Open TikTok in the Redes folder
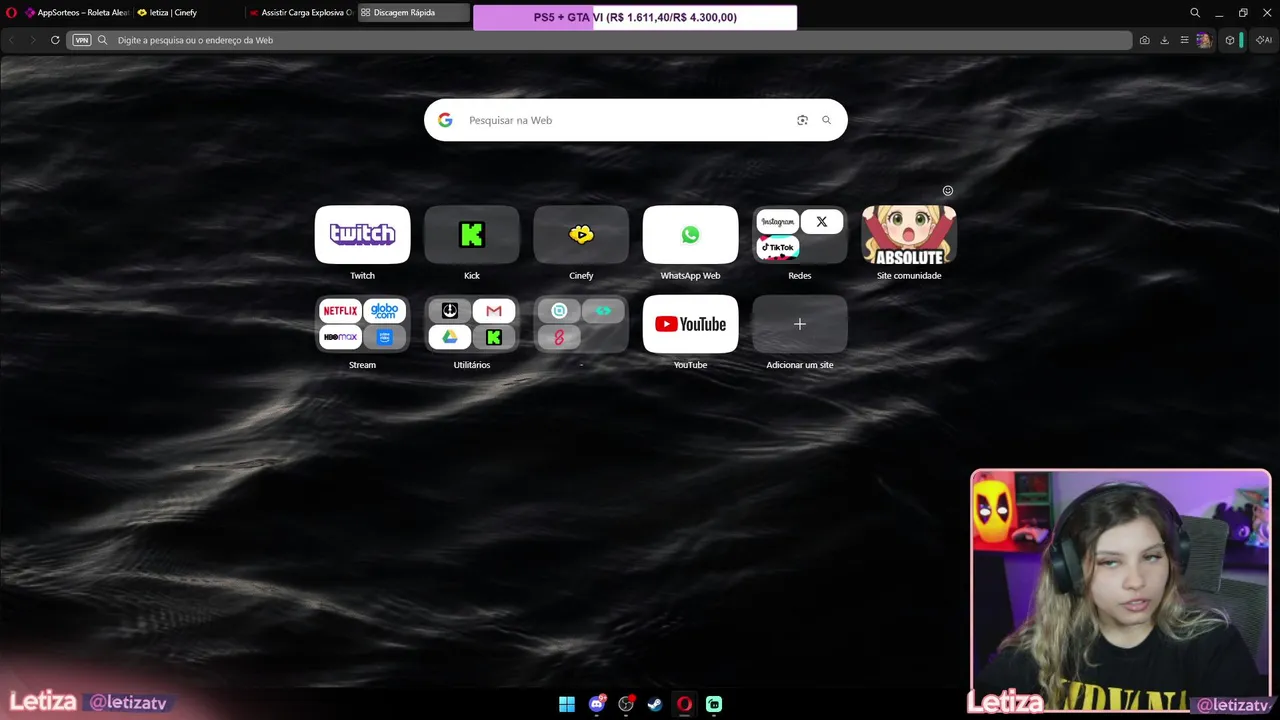Viewport: 1280px width, 720px height. coord(777,247)
